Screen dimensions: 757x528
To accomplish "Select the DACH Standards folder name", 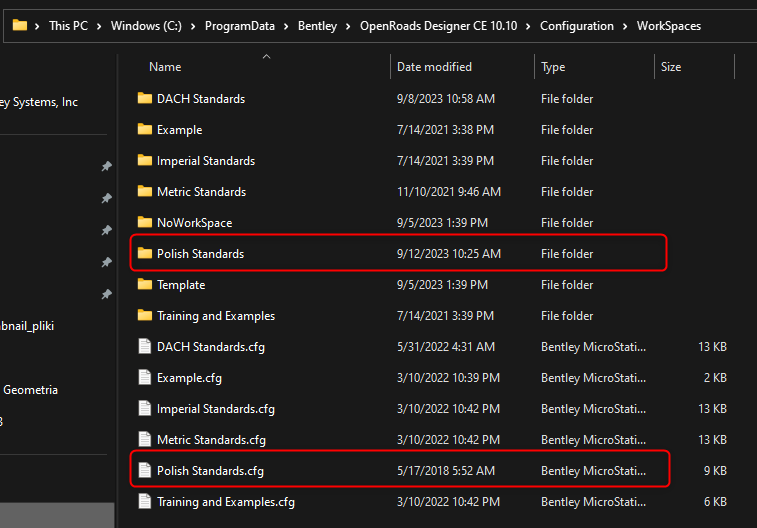I will (x=201, y=99).
